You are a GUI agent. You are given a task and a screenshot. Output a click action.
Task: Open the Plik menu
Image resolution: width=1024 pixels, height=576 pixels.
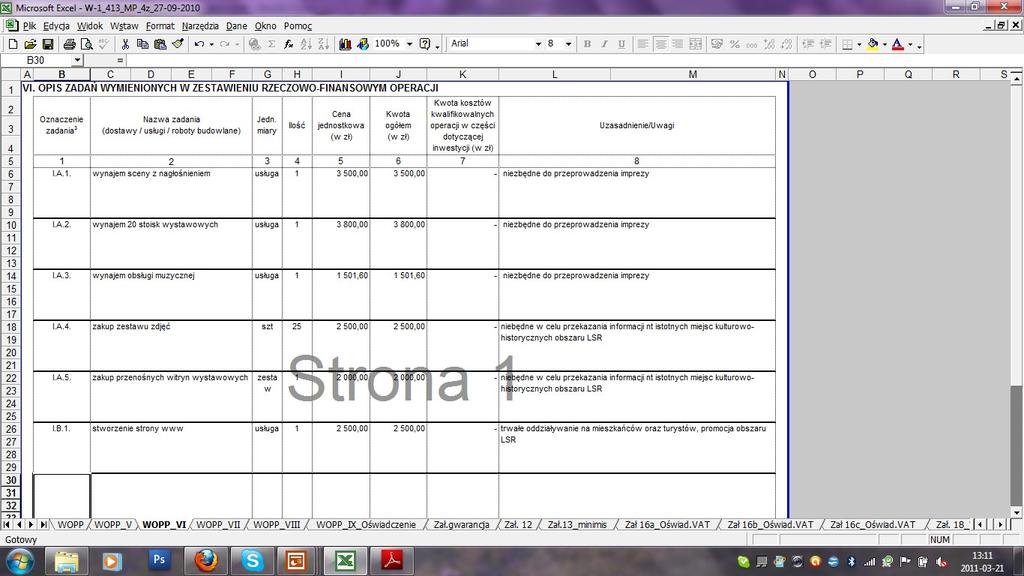click(x=29, y=26)
